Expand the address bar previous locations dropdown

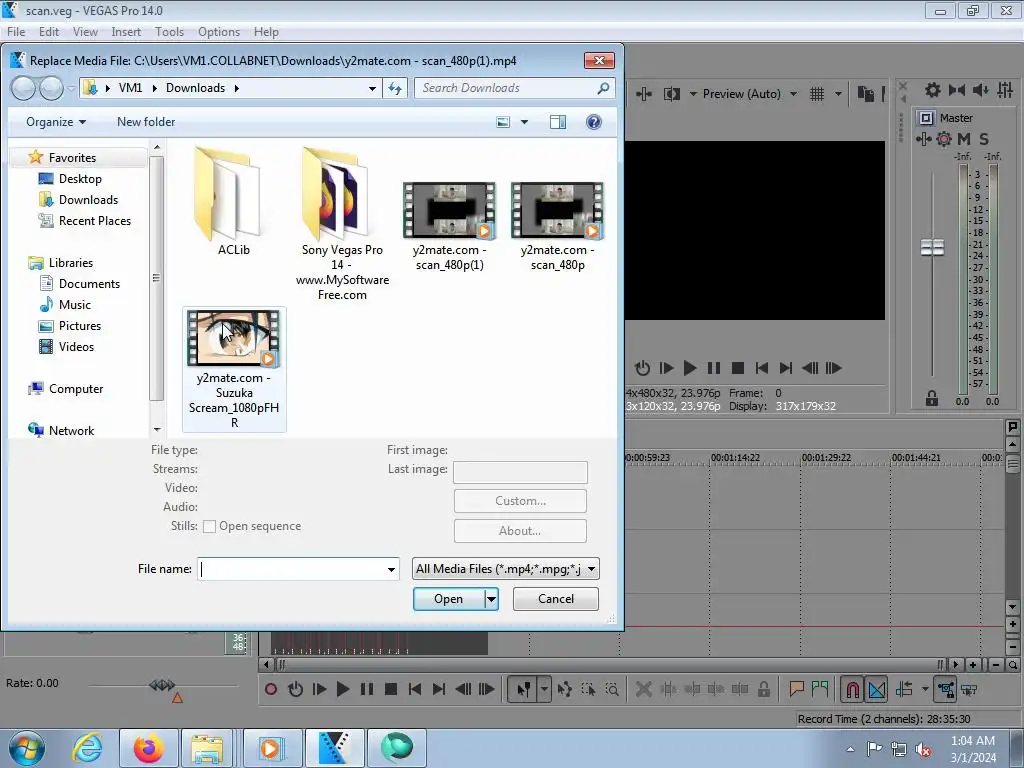372,88
